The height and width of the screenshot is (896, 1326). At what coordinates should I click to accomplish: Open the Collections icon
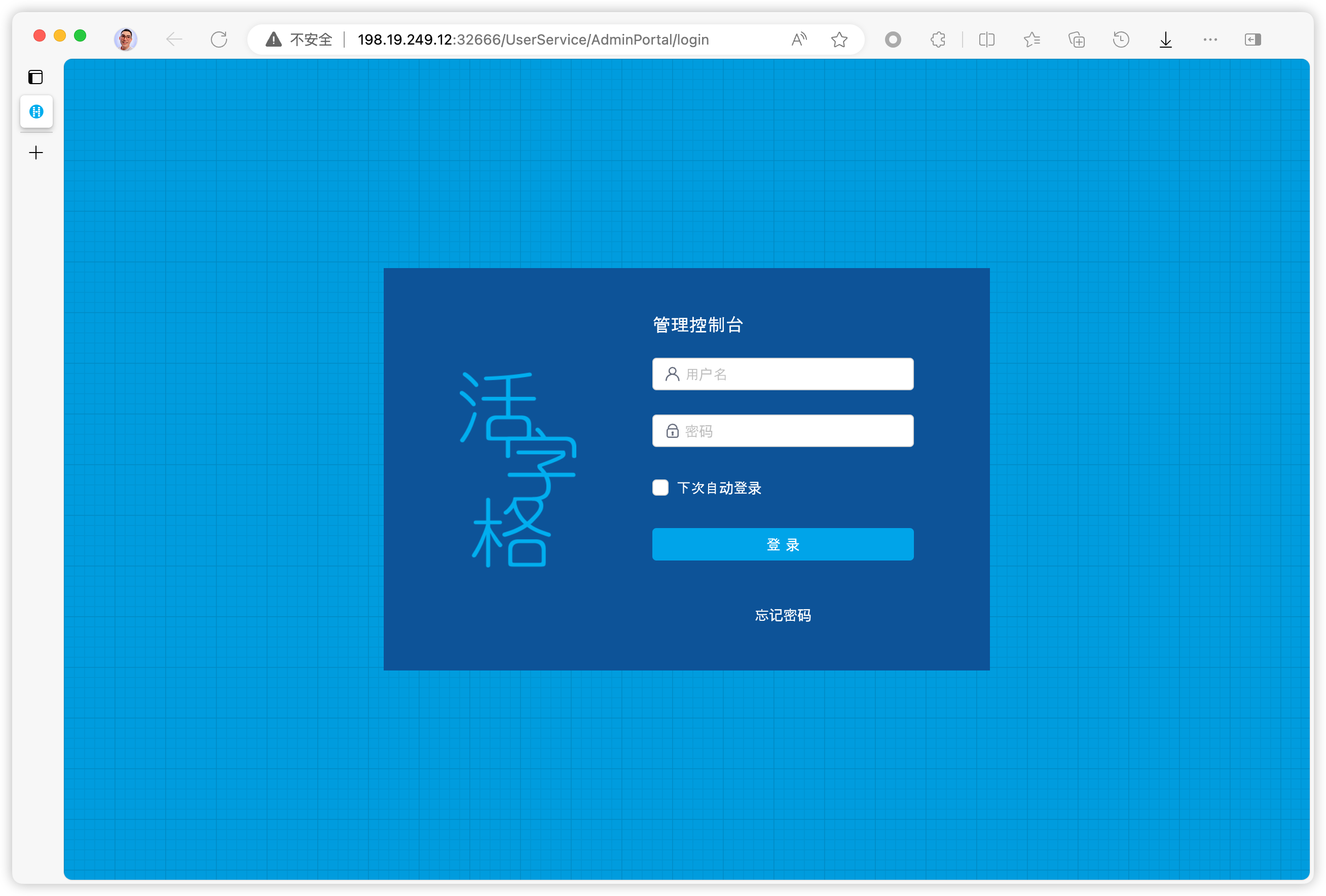tap(1076, 40)
